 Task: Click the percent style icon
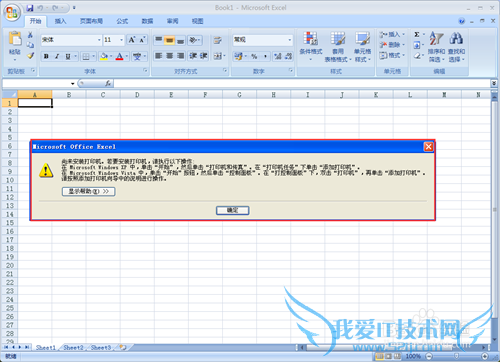click(254, 56)
